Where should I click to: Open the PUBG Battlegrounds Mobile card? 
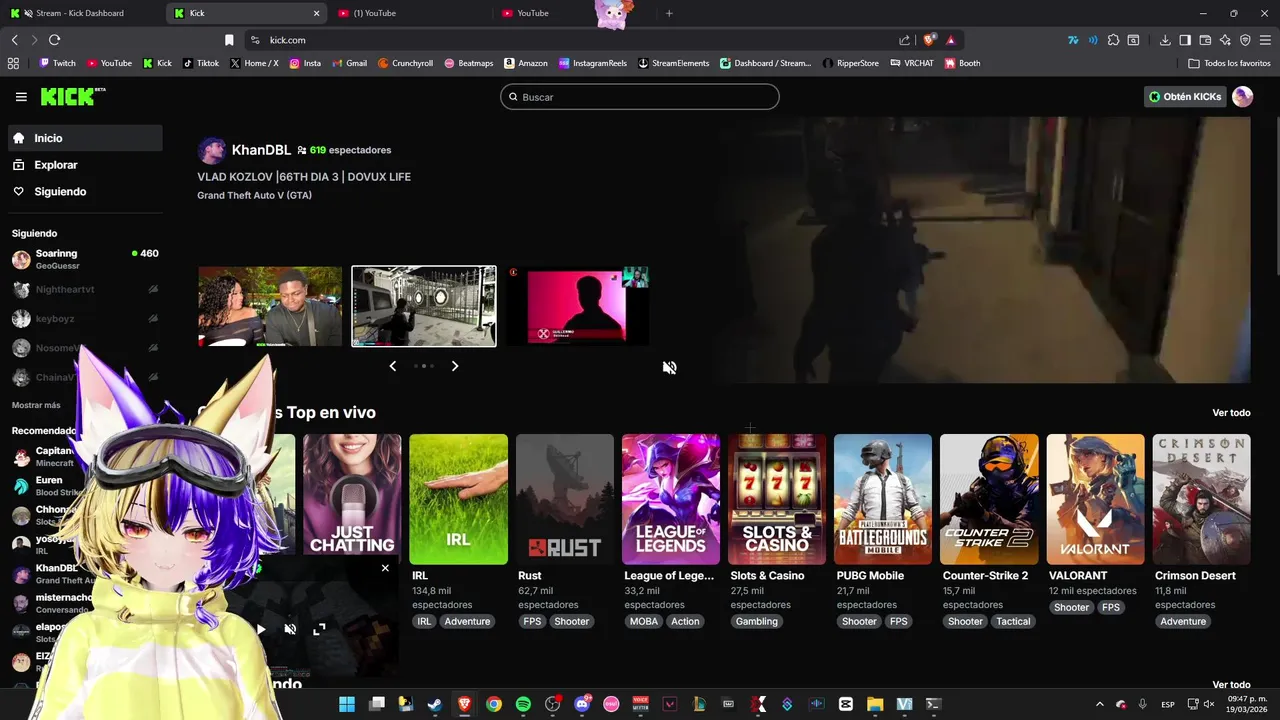point(883,499)
